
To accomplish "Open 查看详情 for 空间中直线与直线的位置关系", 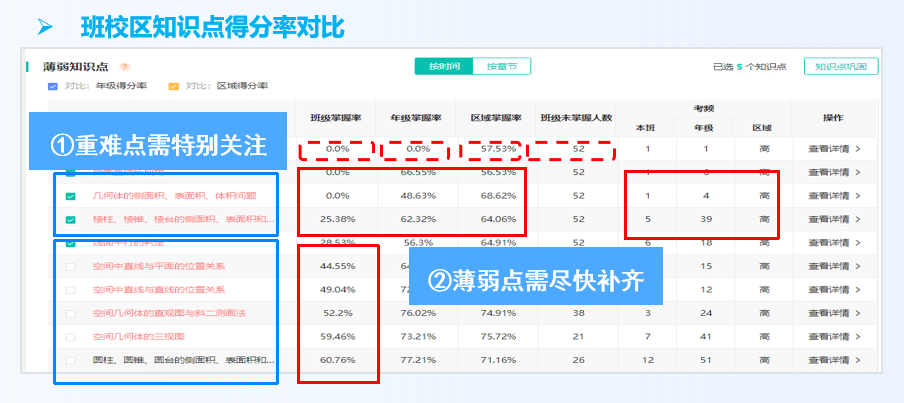I will click(834, 290).
